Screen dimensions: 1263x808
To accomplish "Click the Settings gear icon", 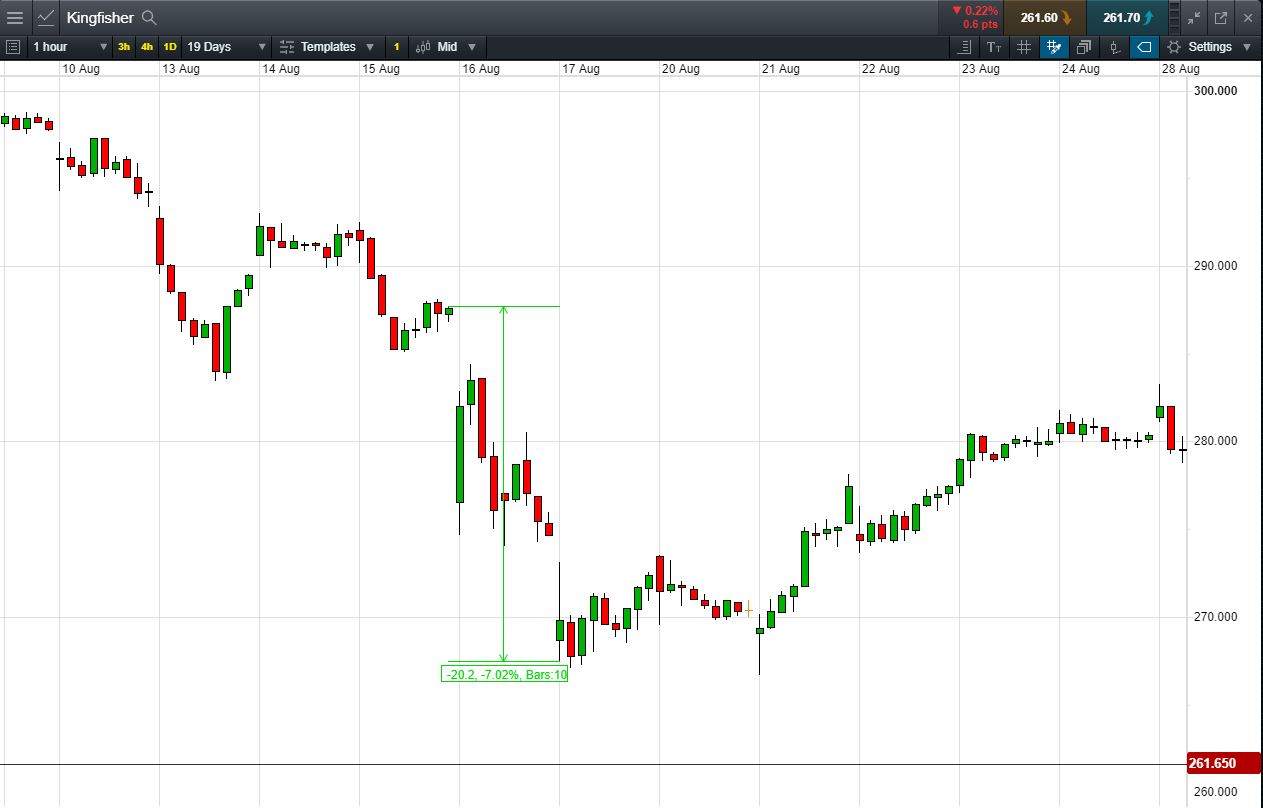I will coord(1174,47).
